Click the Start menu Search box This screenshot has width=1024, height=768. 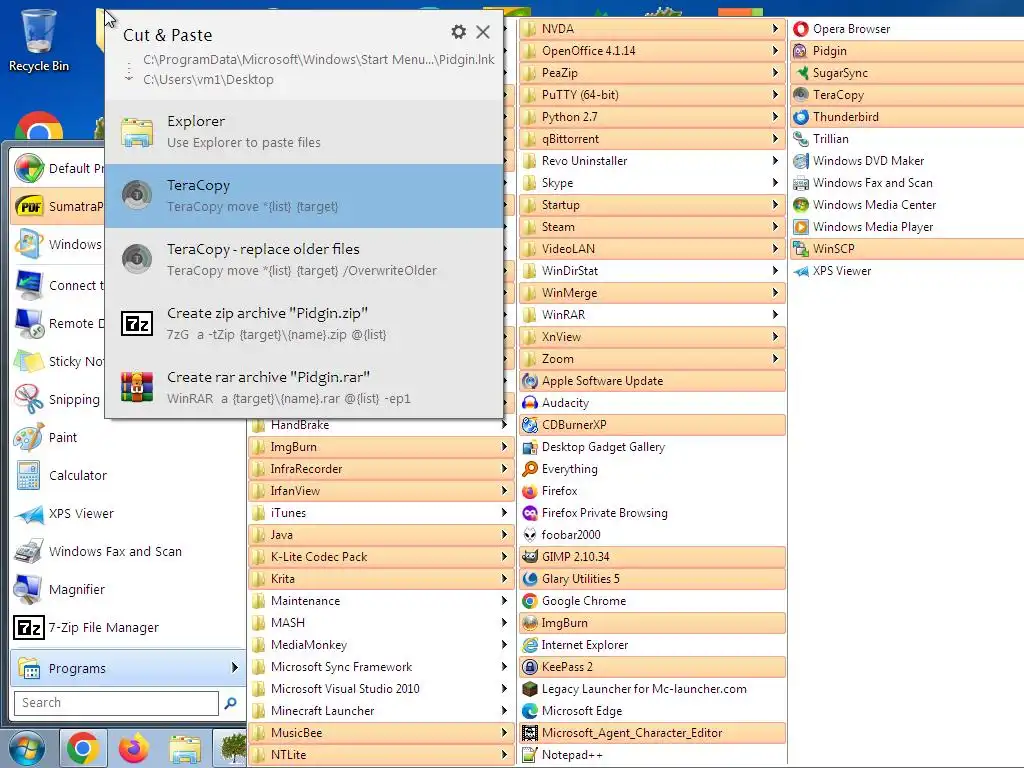(x=116, y=703)
